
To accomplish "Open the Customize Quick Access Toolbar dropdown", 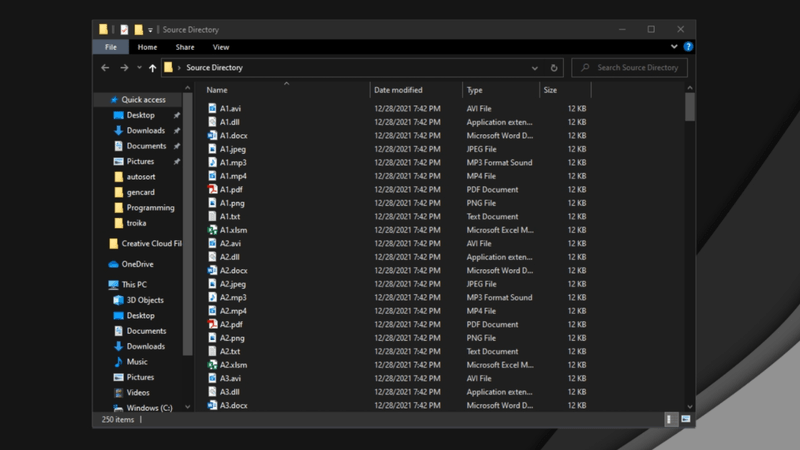I will tap(151, 30).
